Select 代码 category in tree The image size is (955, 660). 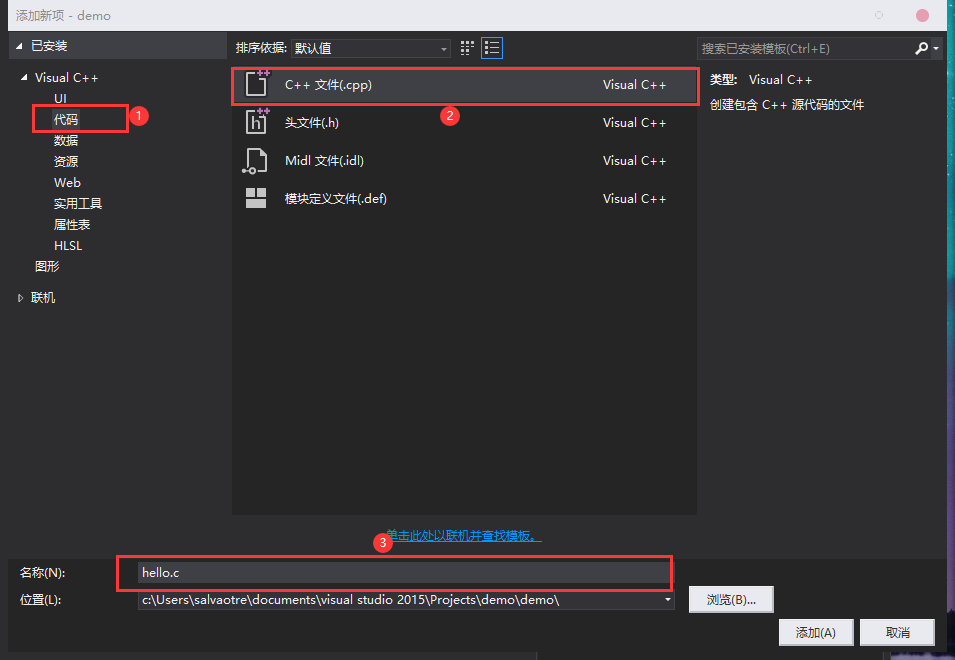[x=66, y=119]
